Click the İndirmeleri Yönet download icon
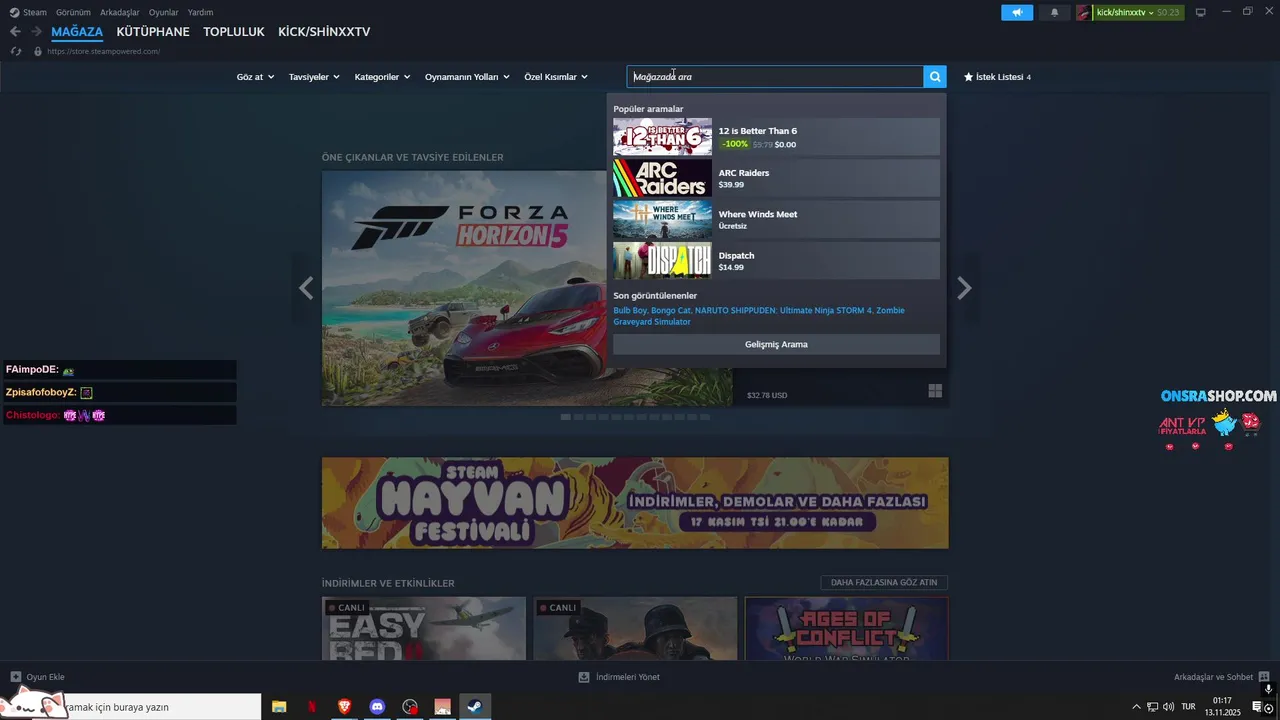 [x=584, y=677]
